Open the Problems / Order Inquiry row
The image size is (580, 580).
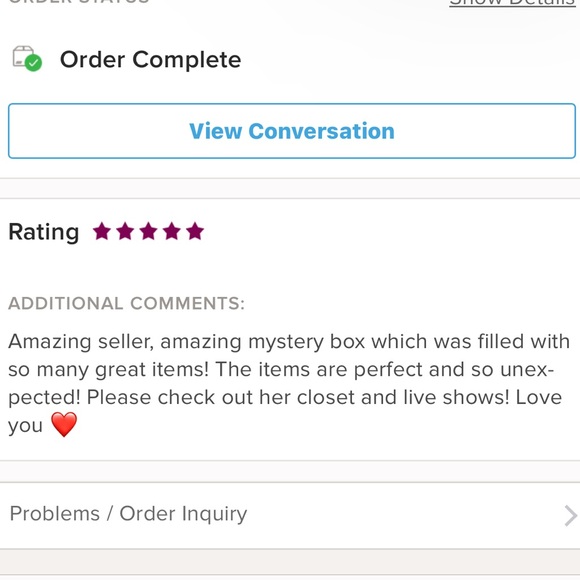pyautogui.click(x=290, y=515)
